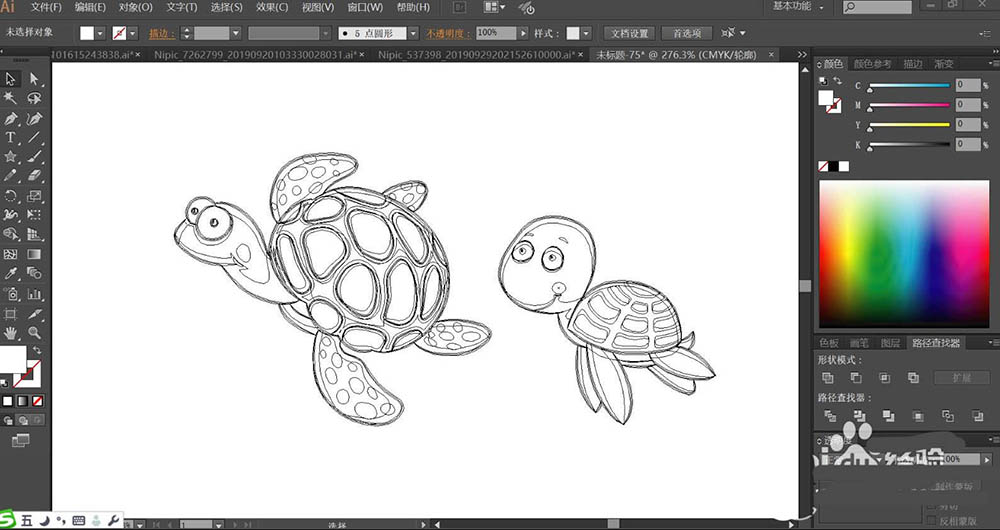Select the Star shape tool
Image resolution: width=1000 pixels, height=530 pixels.
coord(10,156)
